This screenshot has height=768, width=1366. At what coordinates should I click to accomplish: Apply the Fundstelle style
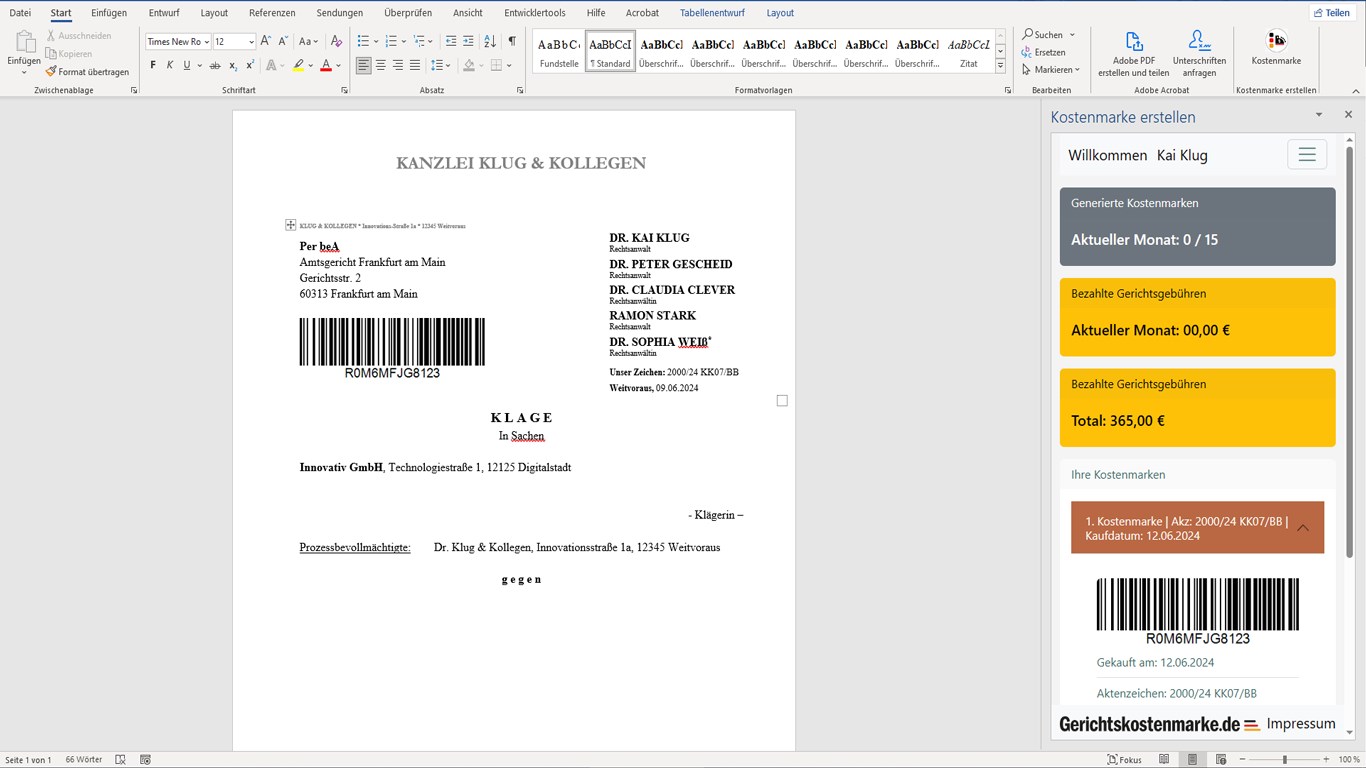[x=559, y=51]
